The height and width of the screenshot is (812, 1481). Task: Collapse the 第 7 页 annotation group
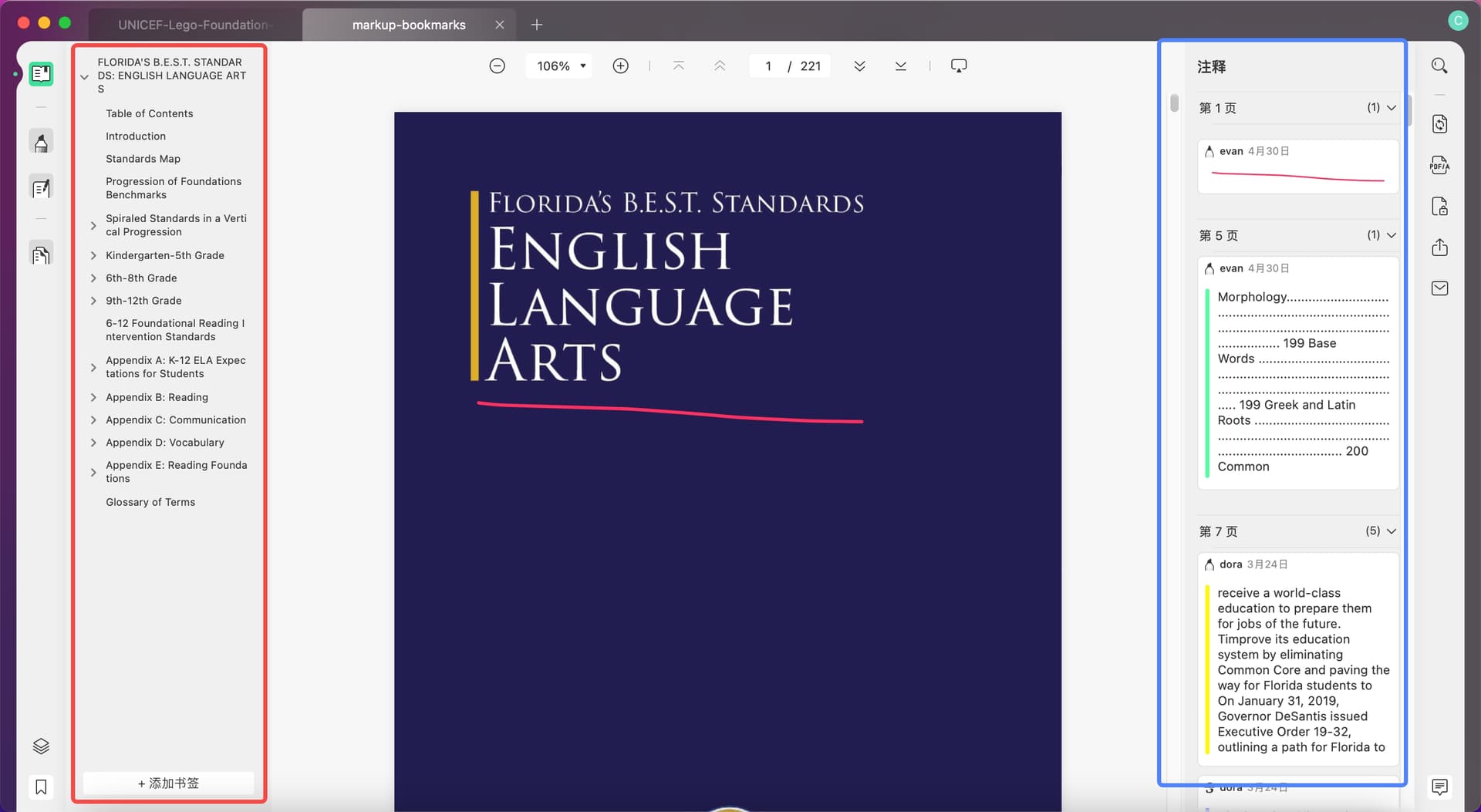coord(1391,531)
